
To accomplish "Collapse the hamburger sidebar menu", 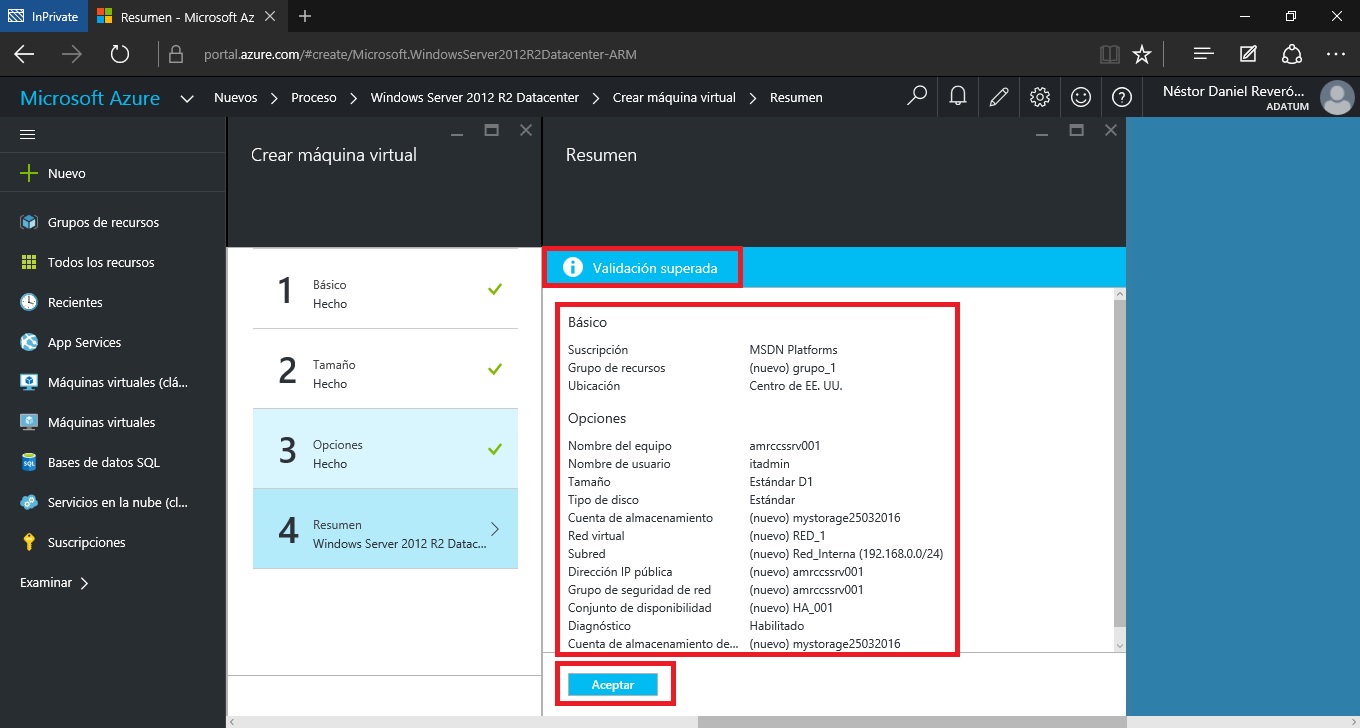I will [28, 134].
